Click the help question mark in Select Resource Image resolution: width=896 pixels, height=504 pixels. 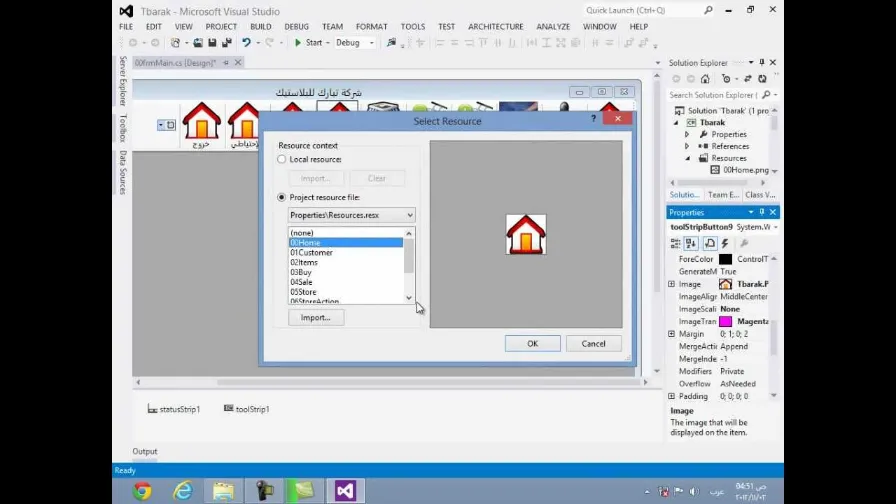[593, 118]
